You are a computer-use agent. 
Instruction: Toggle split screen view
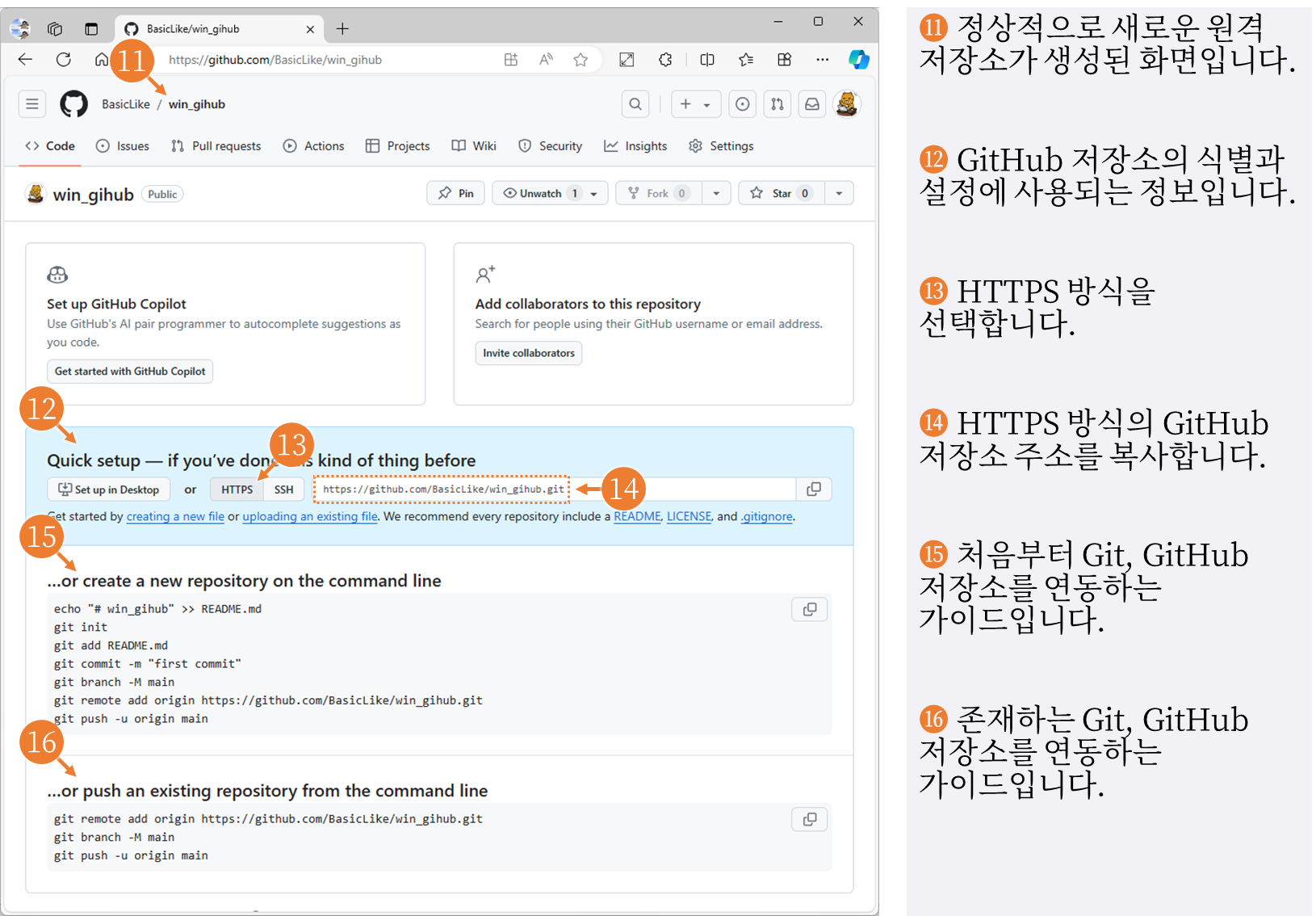tap(707, 59)
